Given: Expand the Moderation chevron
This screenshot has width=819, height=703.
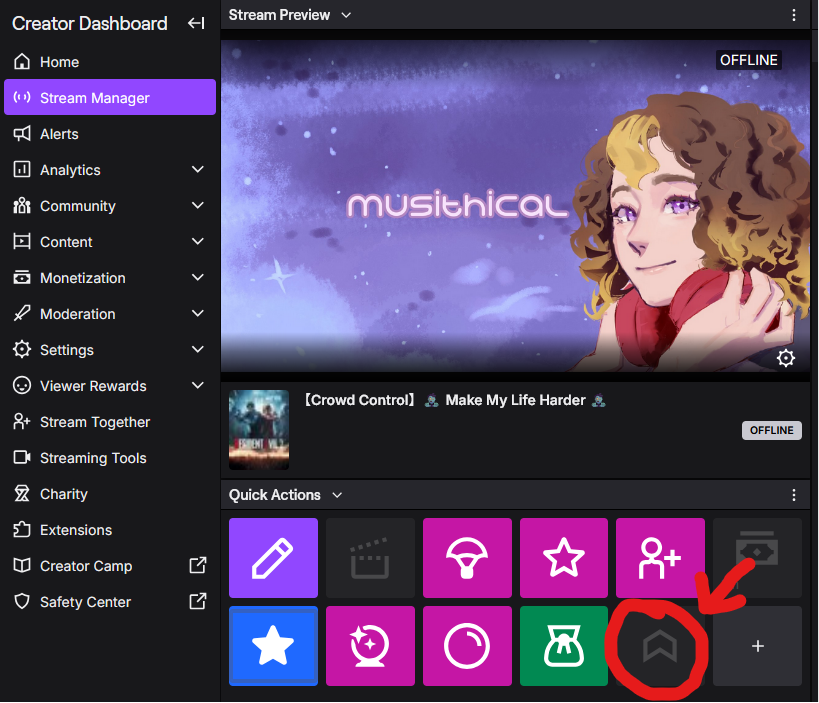Looking at the screenshot, I should click(197, 313).
